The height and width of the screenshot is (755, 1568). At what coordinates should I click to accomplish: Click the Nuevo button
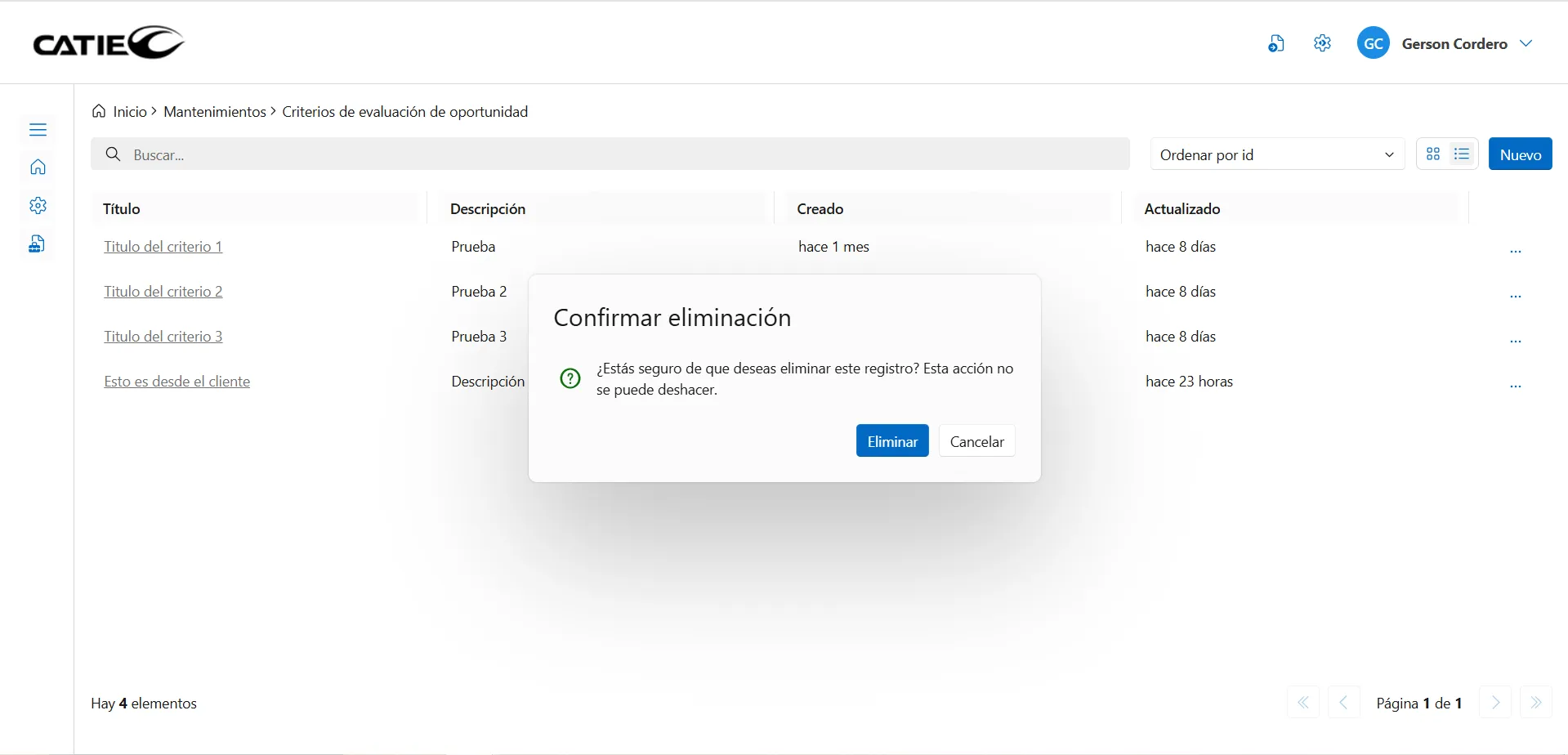tap(1520, 154)
